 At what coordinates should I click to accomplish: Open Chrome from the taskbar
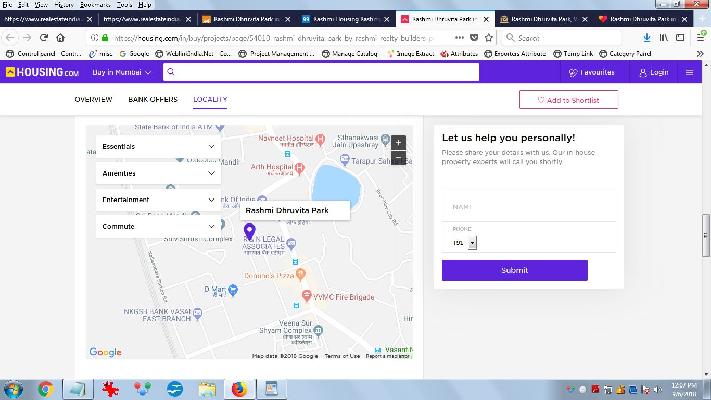pyautogui.click(x=45, y=390)
